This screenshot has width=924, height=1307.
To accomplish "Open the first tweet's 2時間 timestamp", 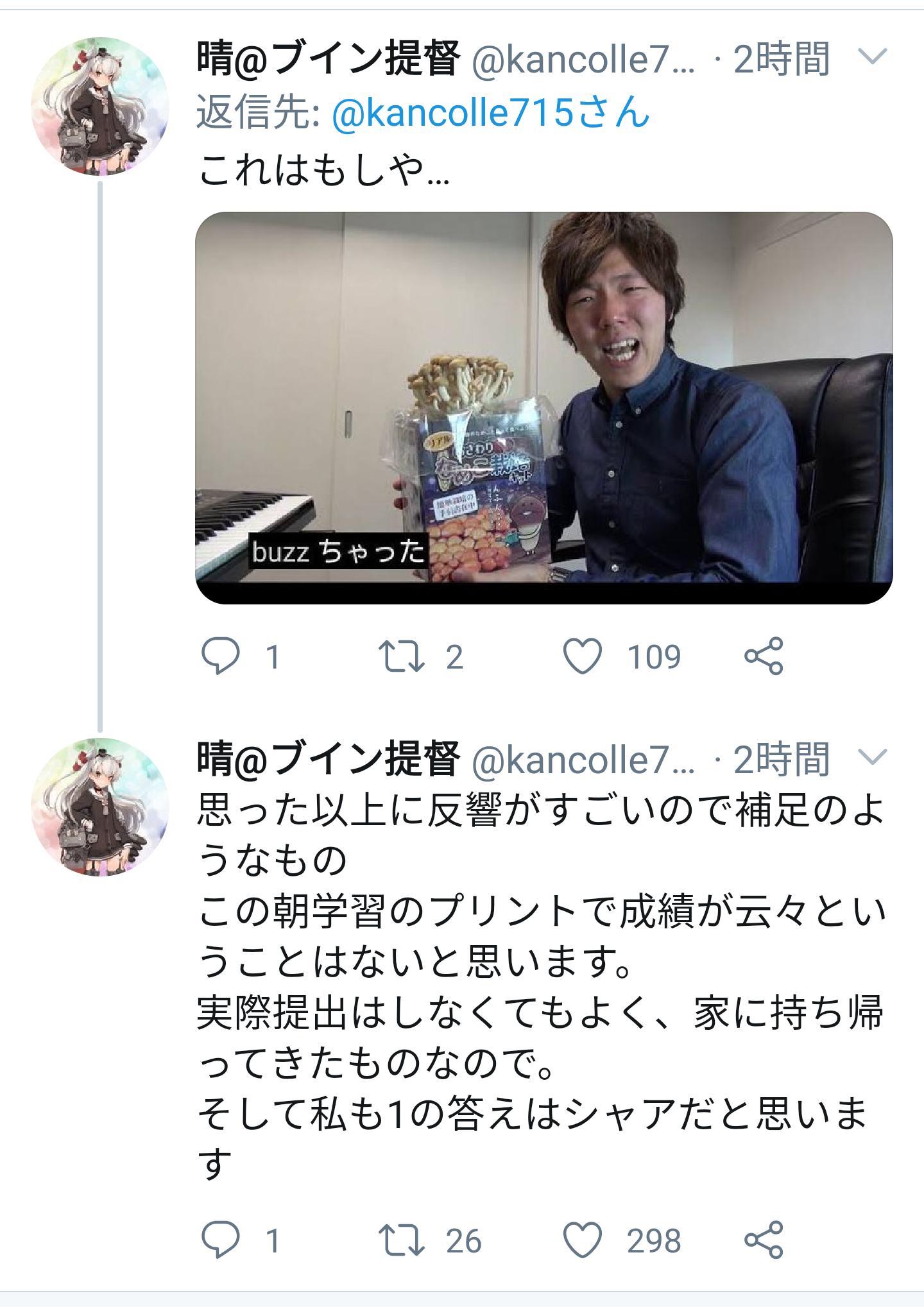I will (x=782, y=59).
